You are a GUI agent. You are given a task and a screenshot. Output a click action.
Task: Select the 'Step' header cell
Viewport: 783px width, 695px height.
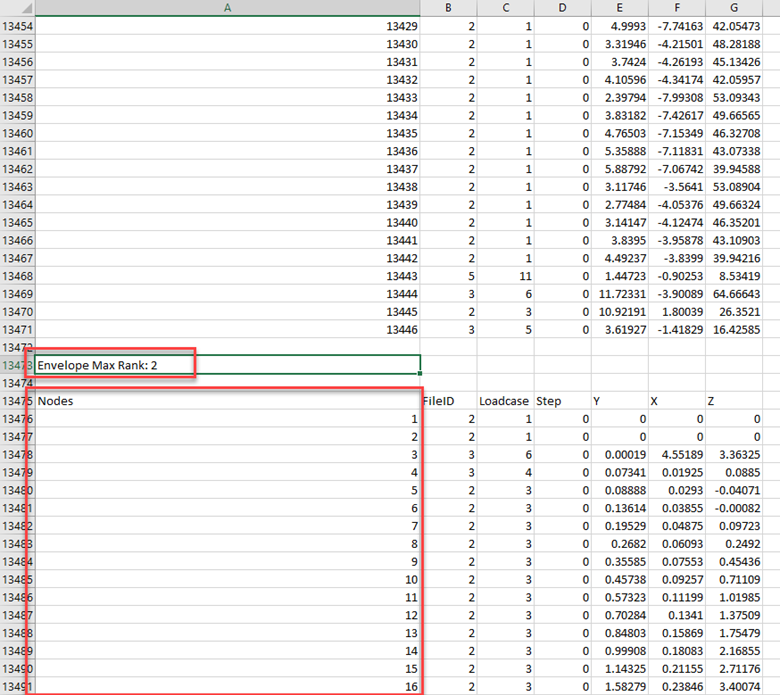tap(562, 401)
